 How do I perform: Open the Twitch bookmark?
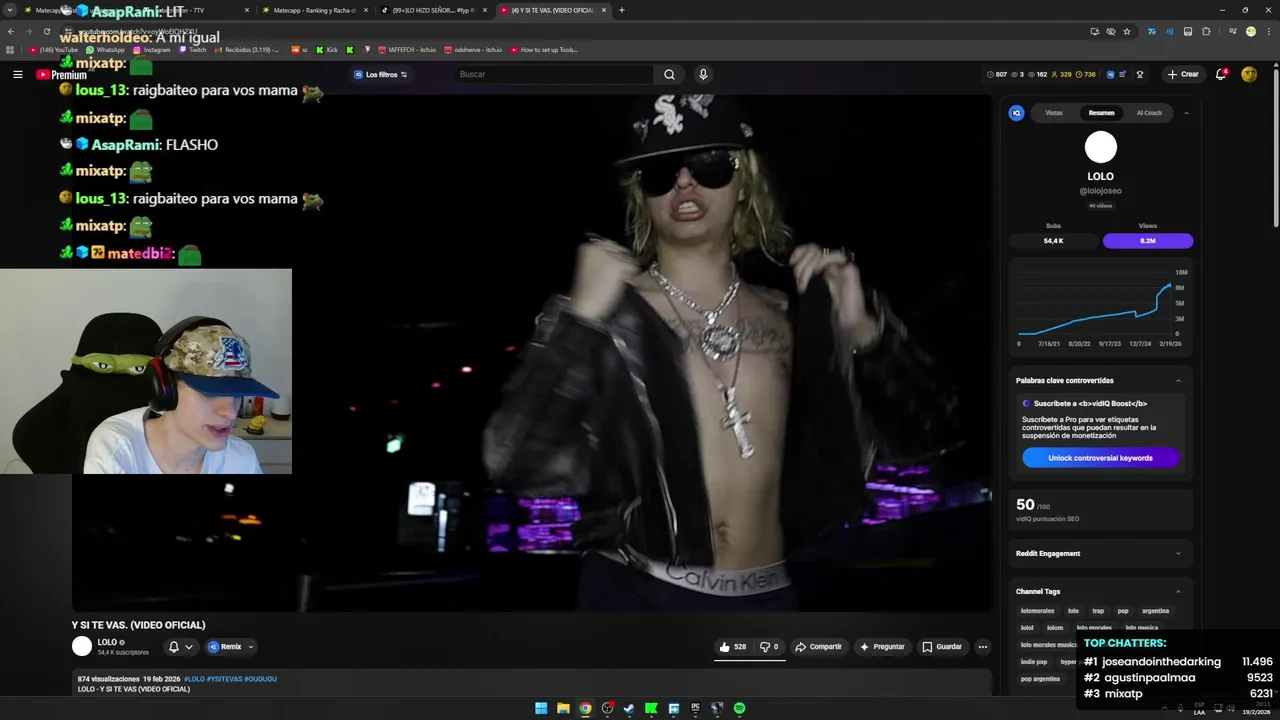[193, 49]
